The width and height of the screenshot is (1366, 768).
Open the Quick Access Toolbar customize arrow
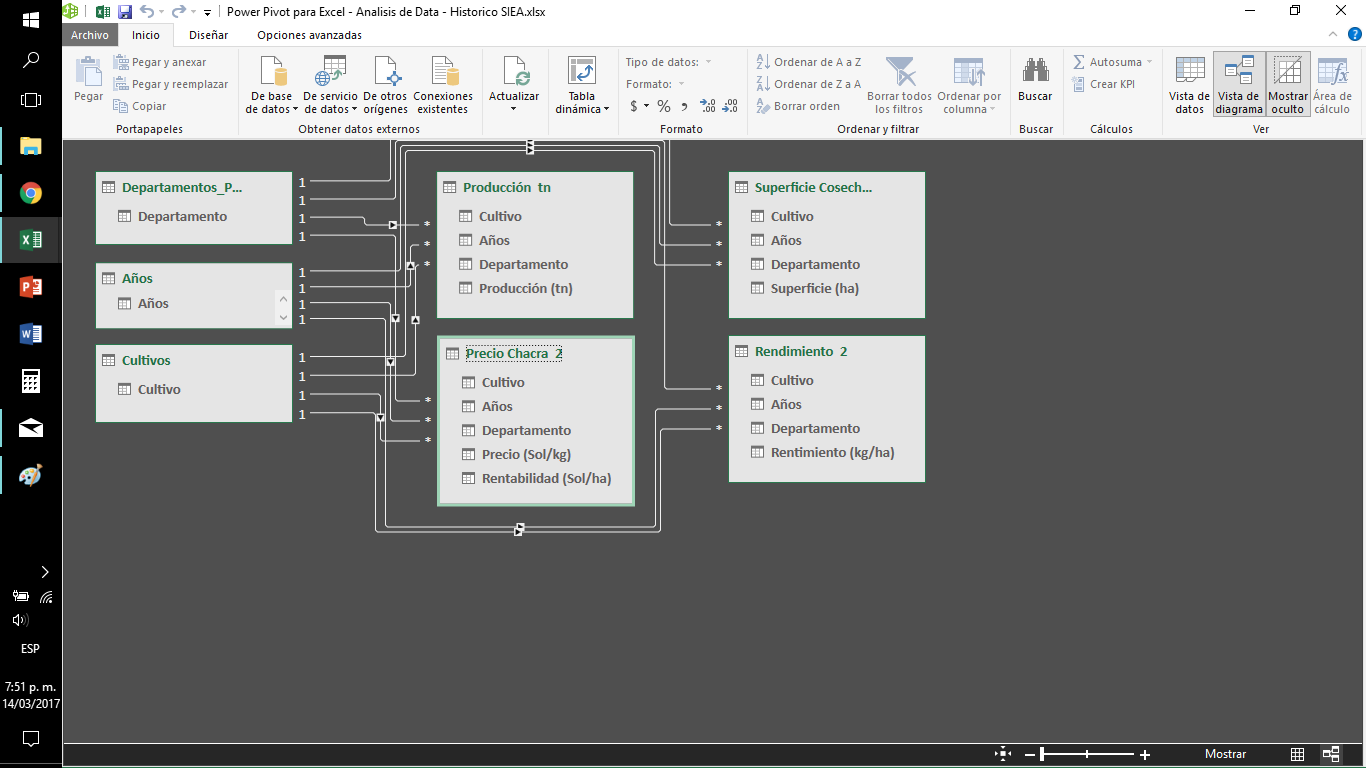[x=207, y=12]
